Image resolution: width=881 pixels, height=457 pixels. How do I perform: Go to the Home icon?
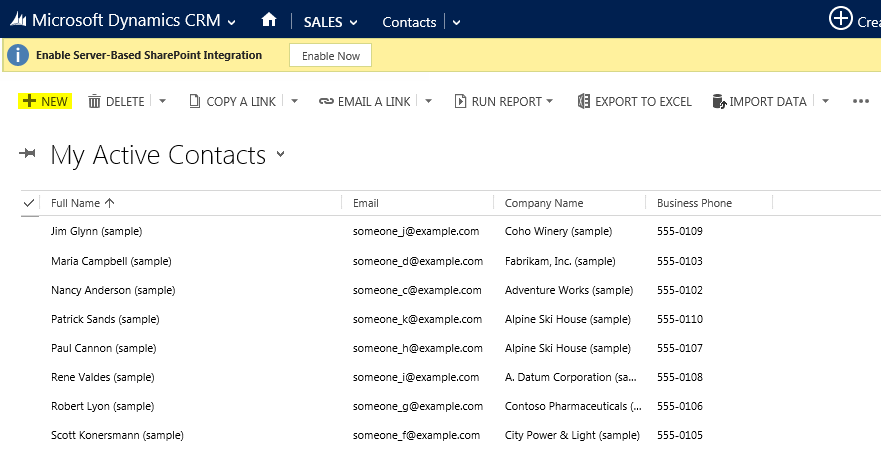[x=269, y=20]
